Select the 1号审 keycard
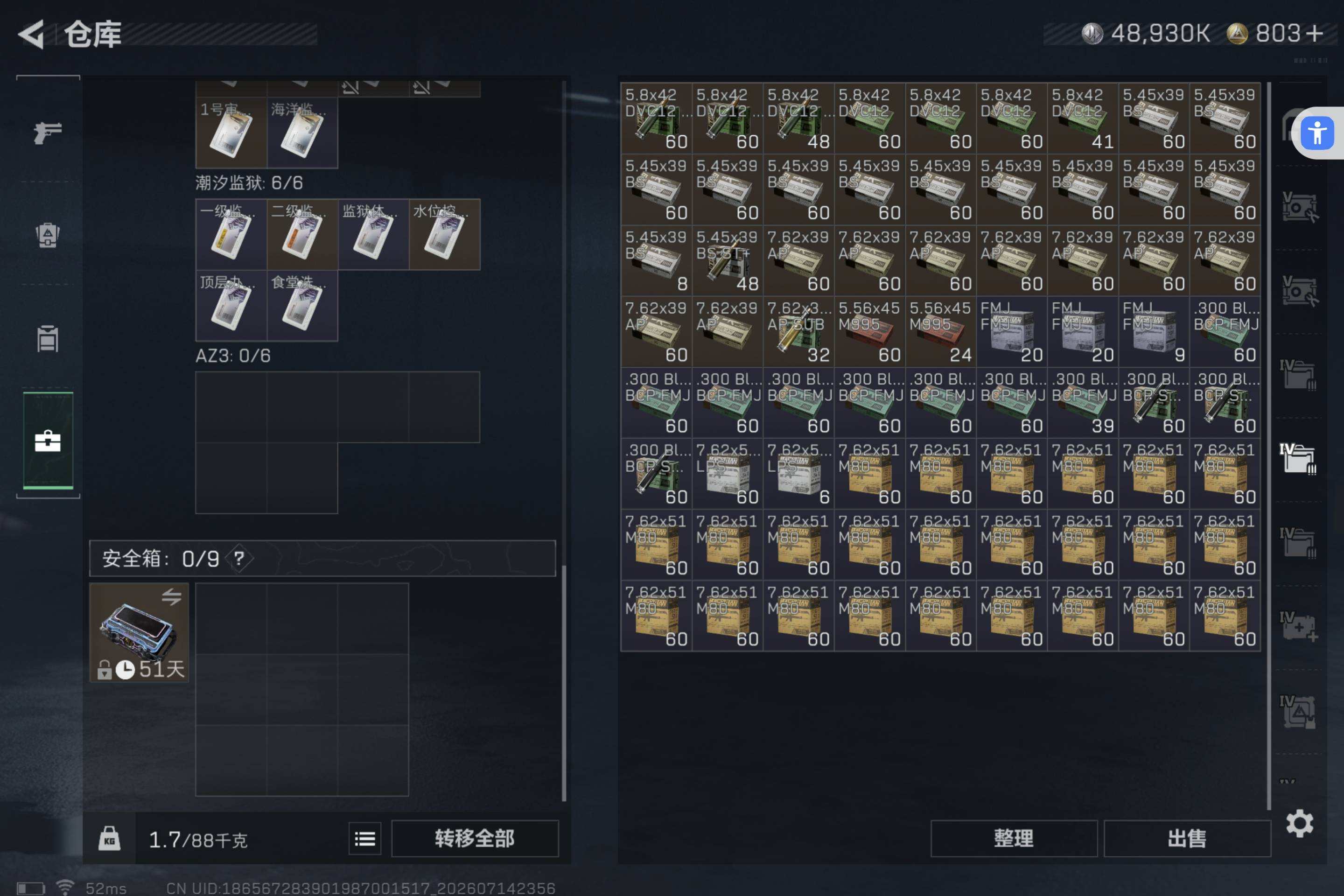The image size is (1344, 896). [231, 133]
